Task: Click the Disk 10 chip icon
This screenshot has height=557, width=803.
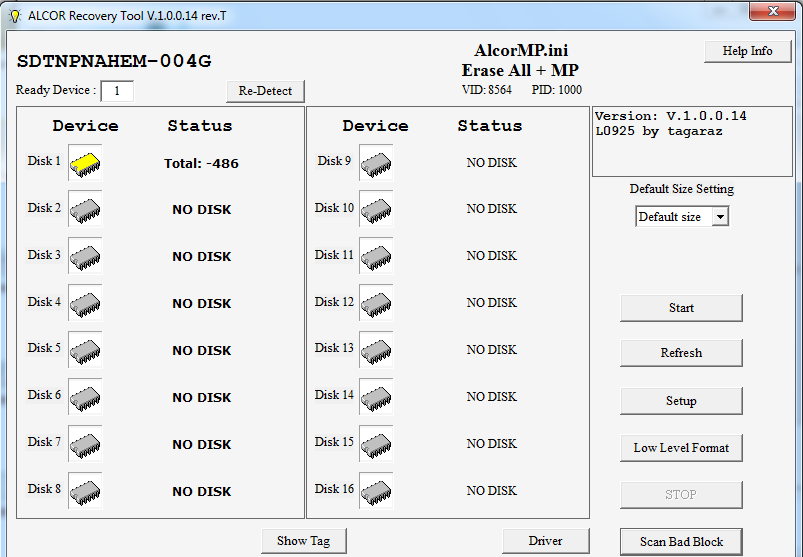Action: 376,209
